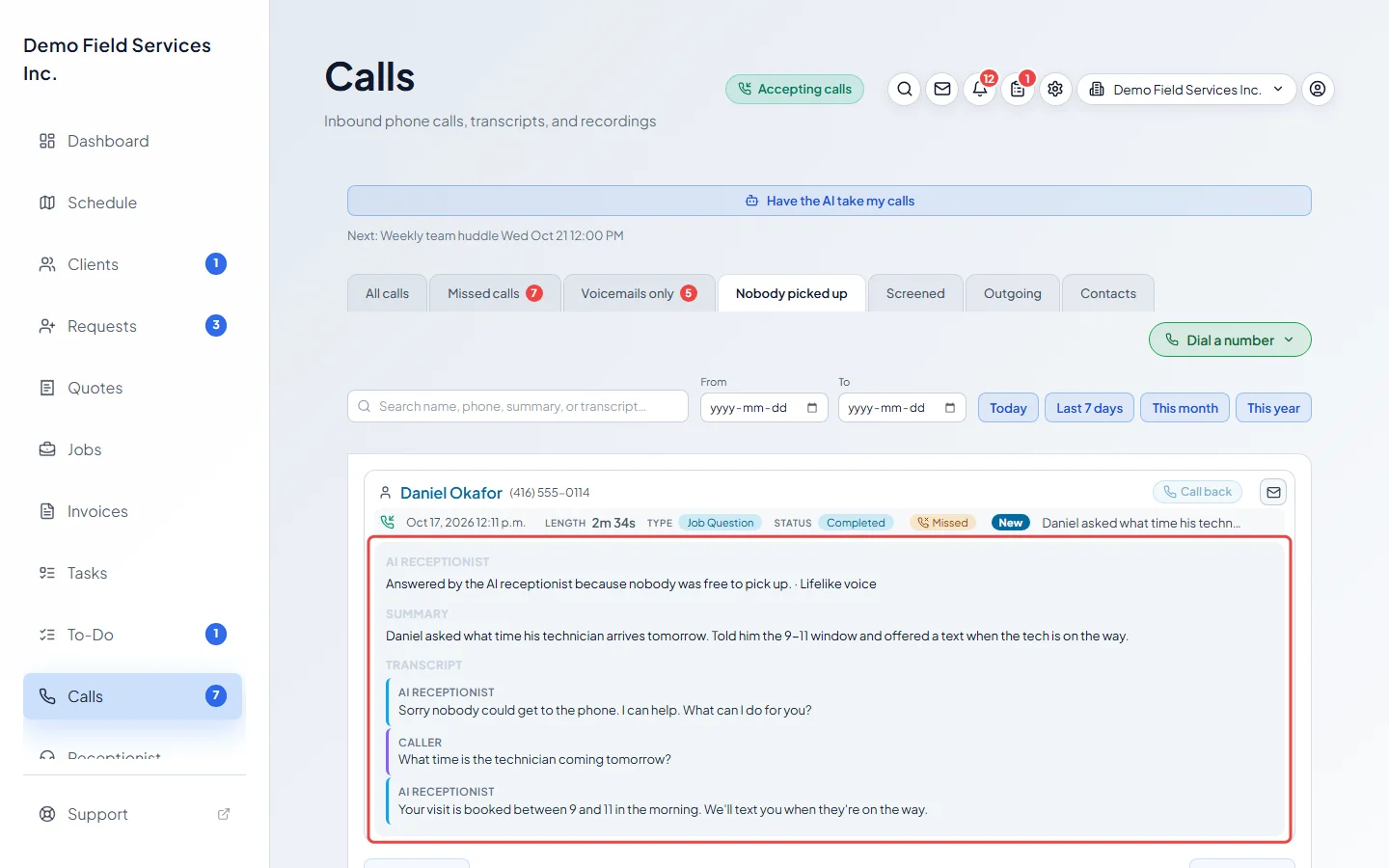Viewport: 1389px width, 868px height.
Task: Switch to the Voicemails only tab
Action: (x=639, y=293)
